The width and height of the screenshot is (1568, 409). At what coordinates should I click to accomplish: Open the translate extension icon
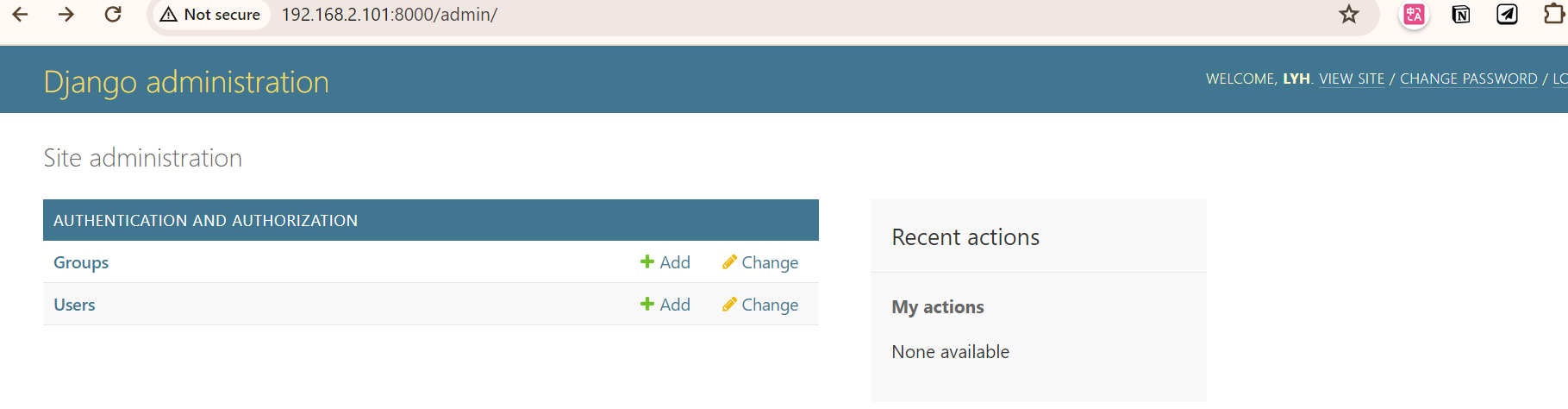(x=1414, y=15)
